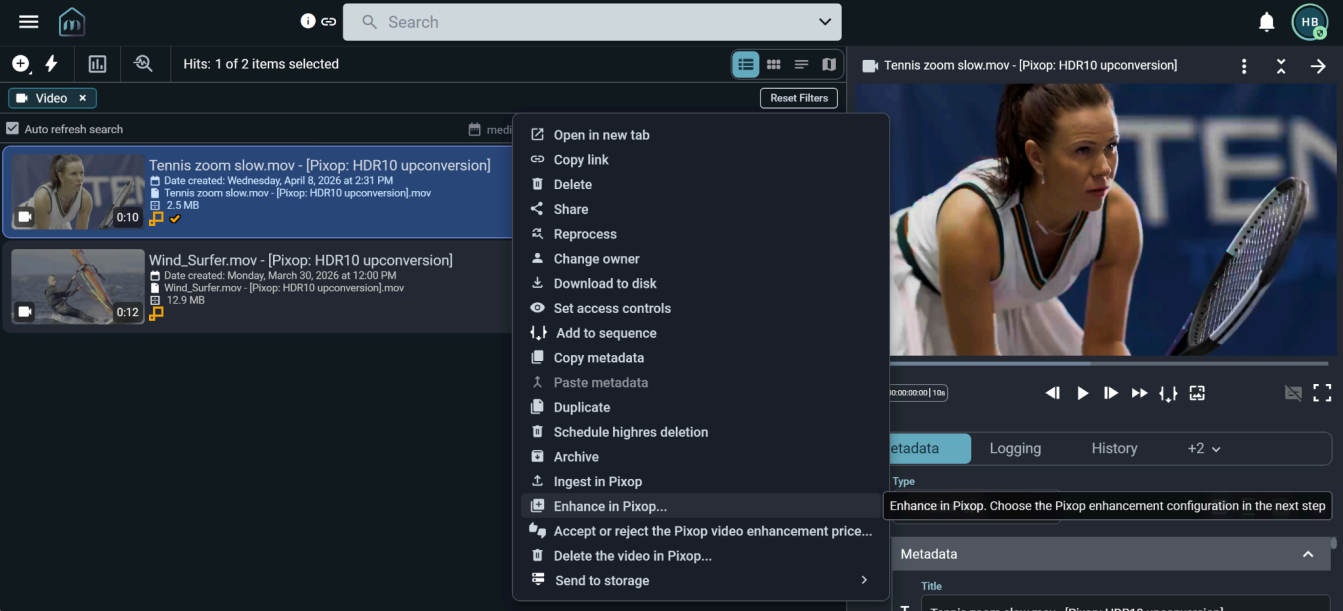Expand the +2 more tabs dropdown
This screenshot has height=611, width=1343.
coord(1204,448)
